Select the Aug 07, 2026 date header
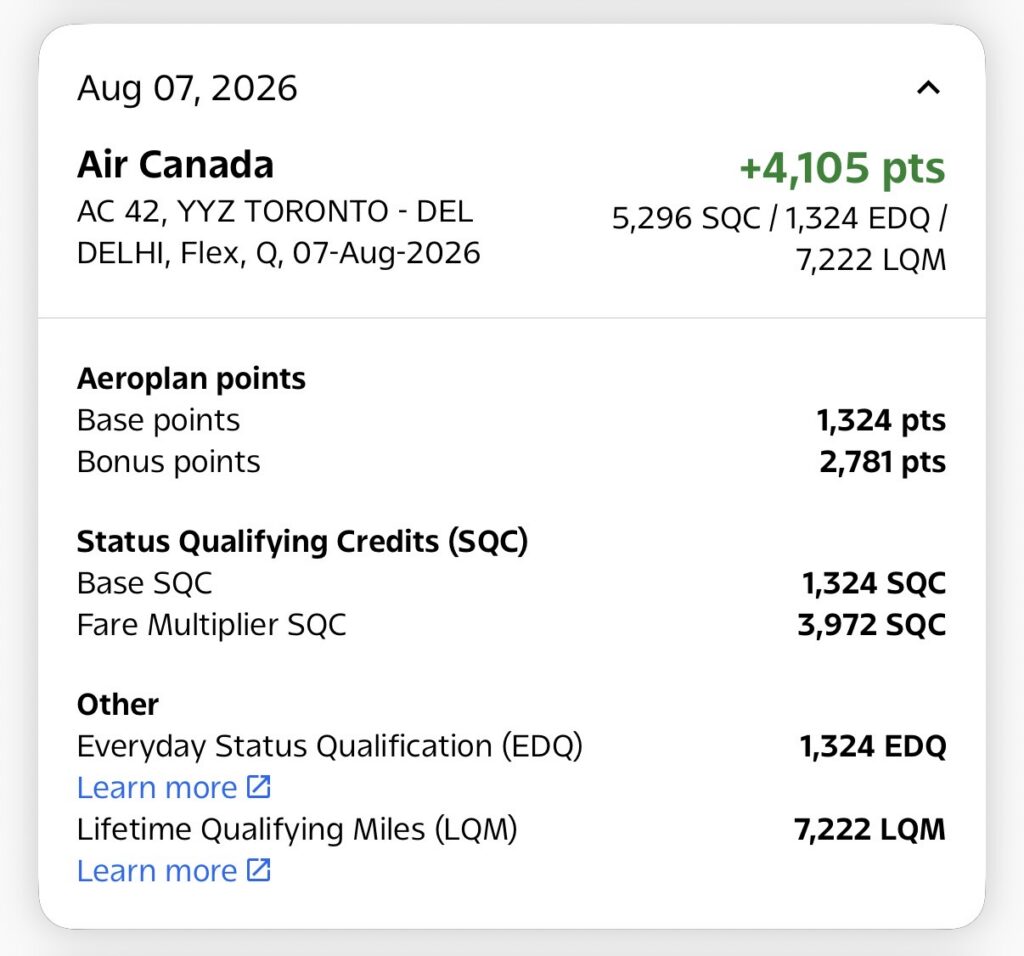Image resolution: width=1024 pixels, height=956 pixels. point(187,88)
